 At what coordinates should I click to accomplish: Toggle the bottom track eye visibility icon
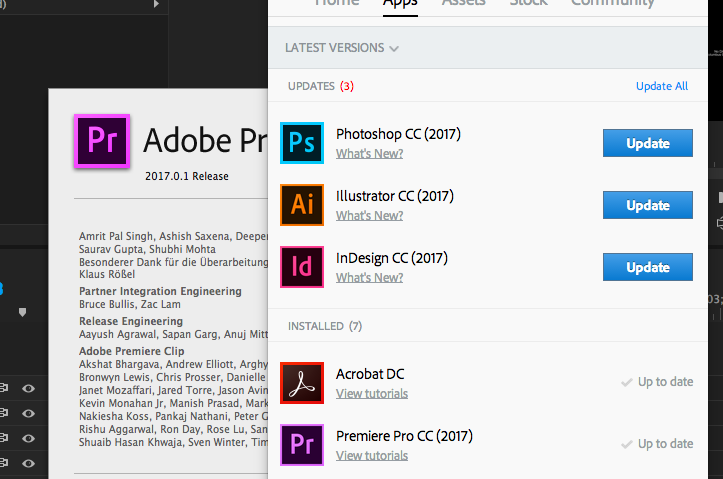point(28,463)
